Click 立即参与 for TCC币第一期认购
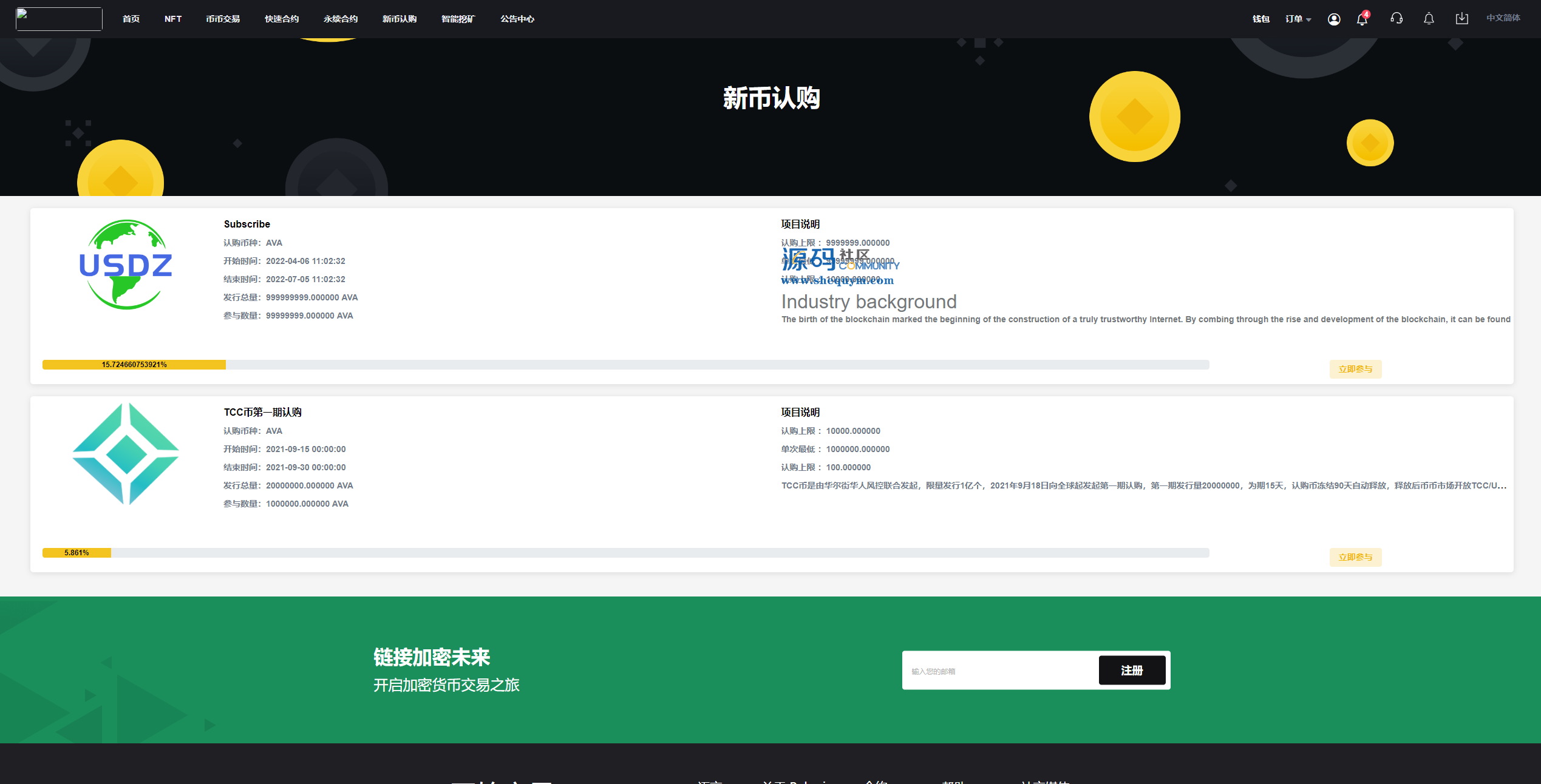 1355,557
